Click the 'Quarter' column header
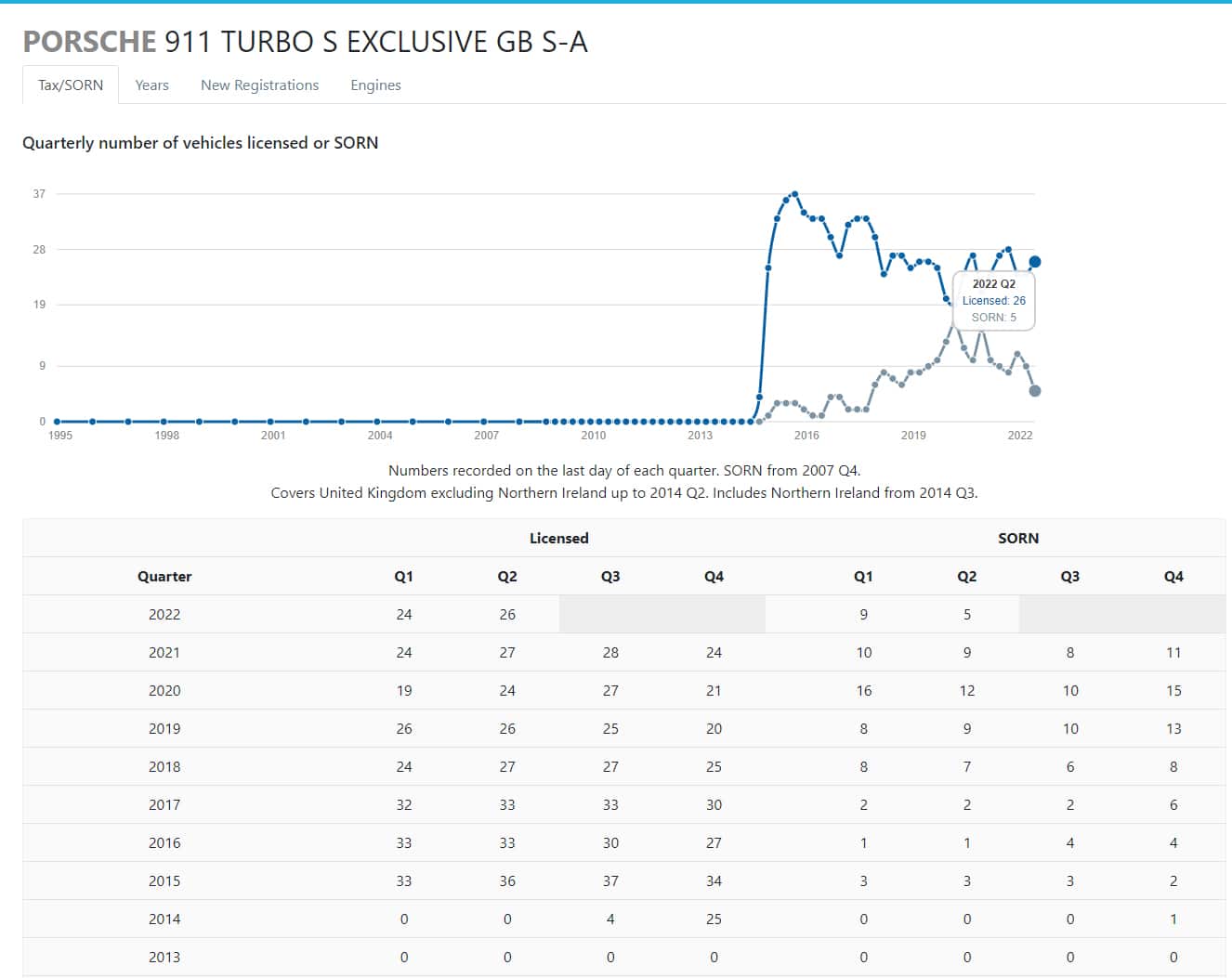The width and height of the screenshot is (1232, 978). coord(164,576)
